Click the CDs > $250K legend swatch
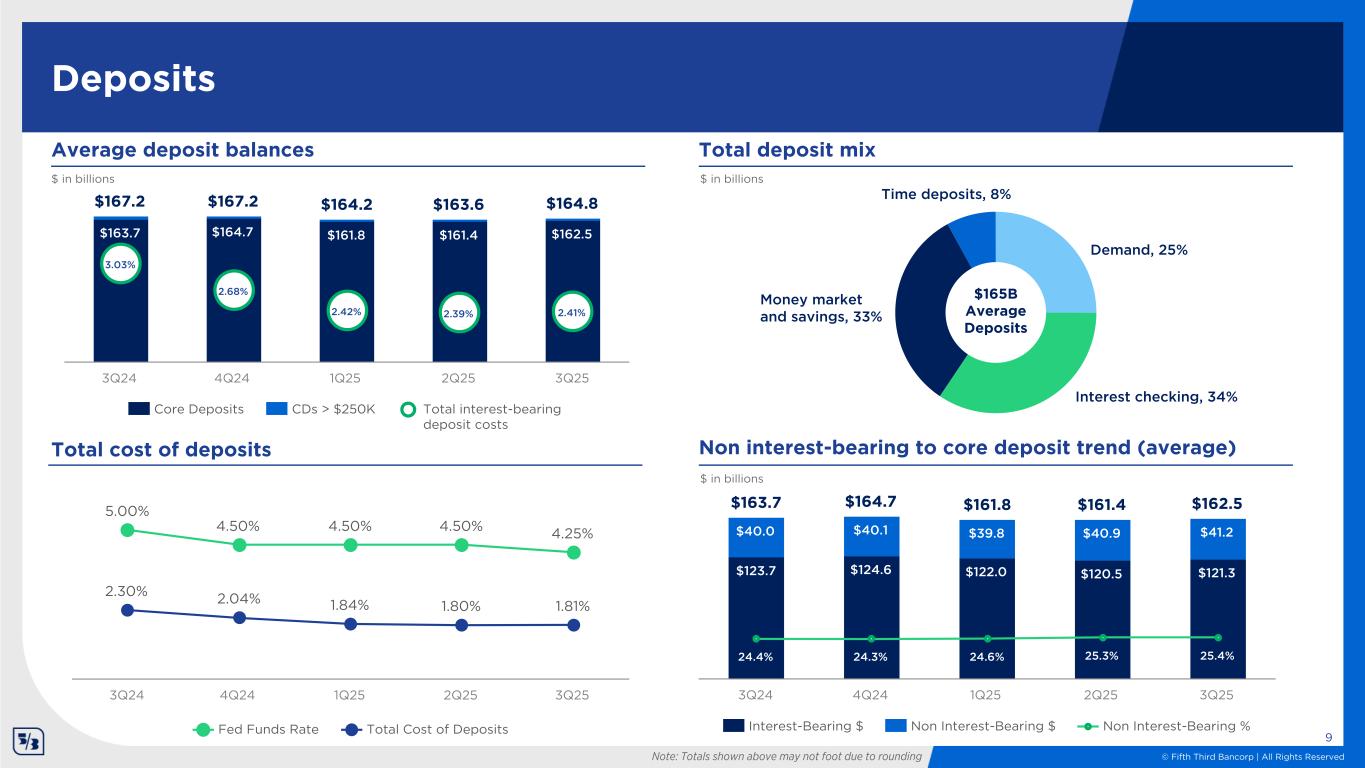 tap(277, 409)
